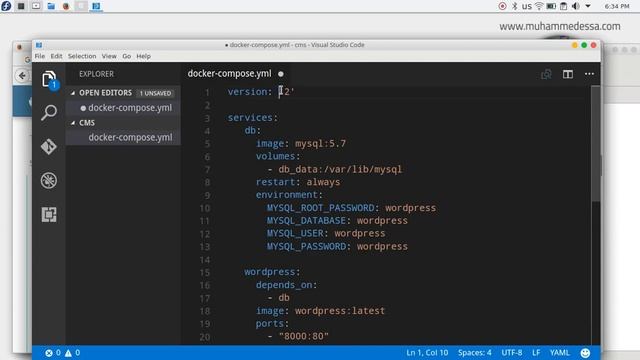Click the Firefox icon in top panel
The image size is (640, 360).
click(66, 6)
